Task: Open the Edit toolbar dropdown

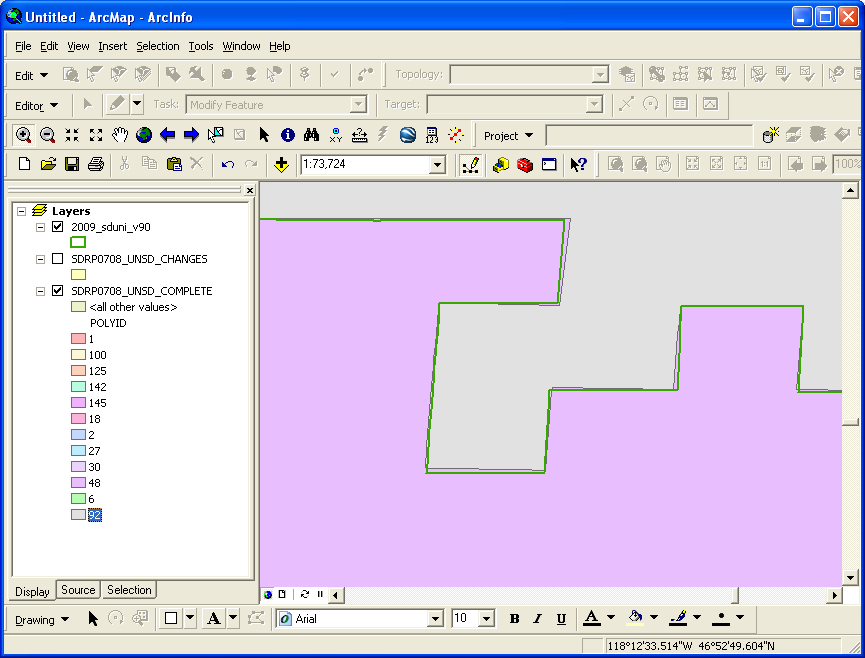Action: 31,76
